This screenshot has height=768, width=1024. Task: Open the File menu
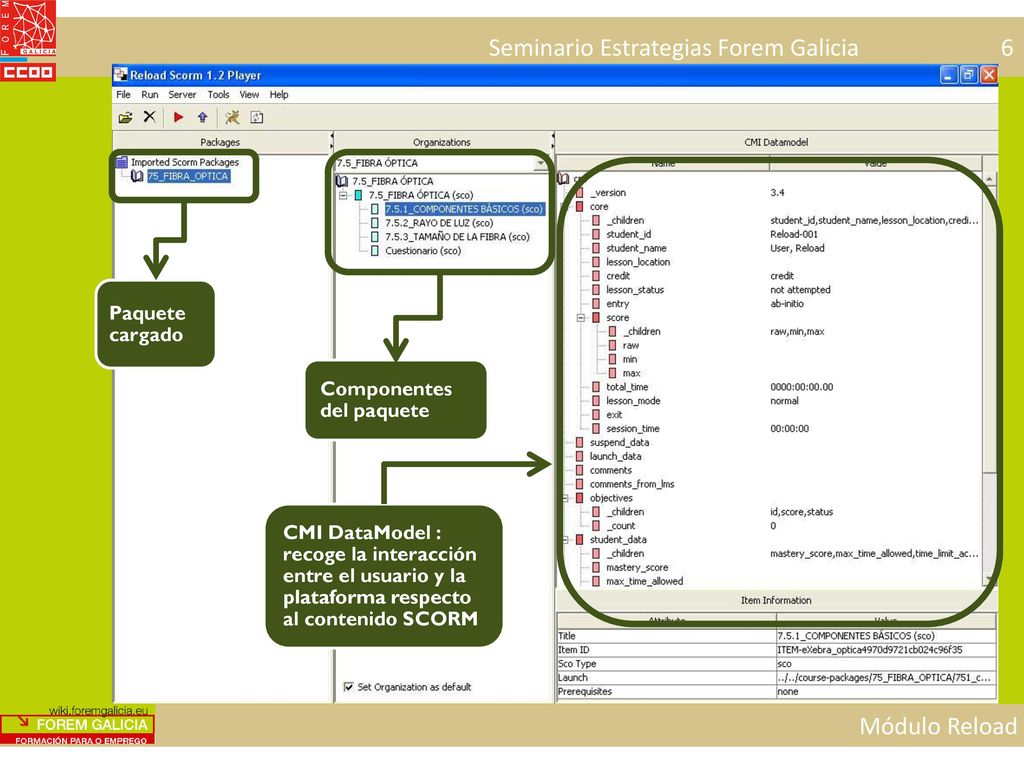[x=123, y=95]
